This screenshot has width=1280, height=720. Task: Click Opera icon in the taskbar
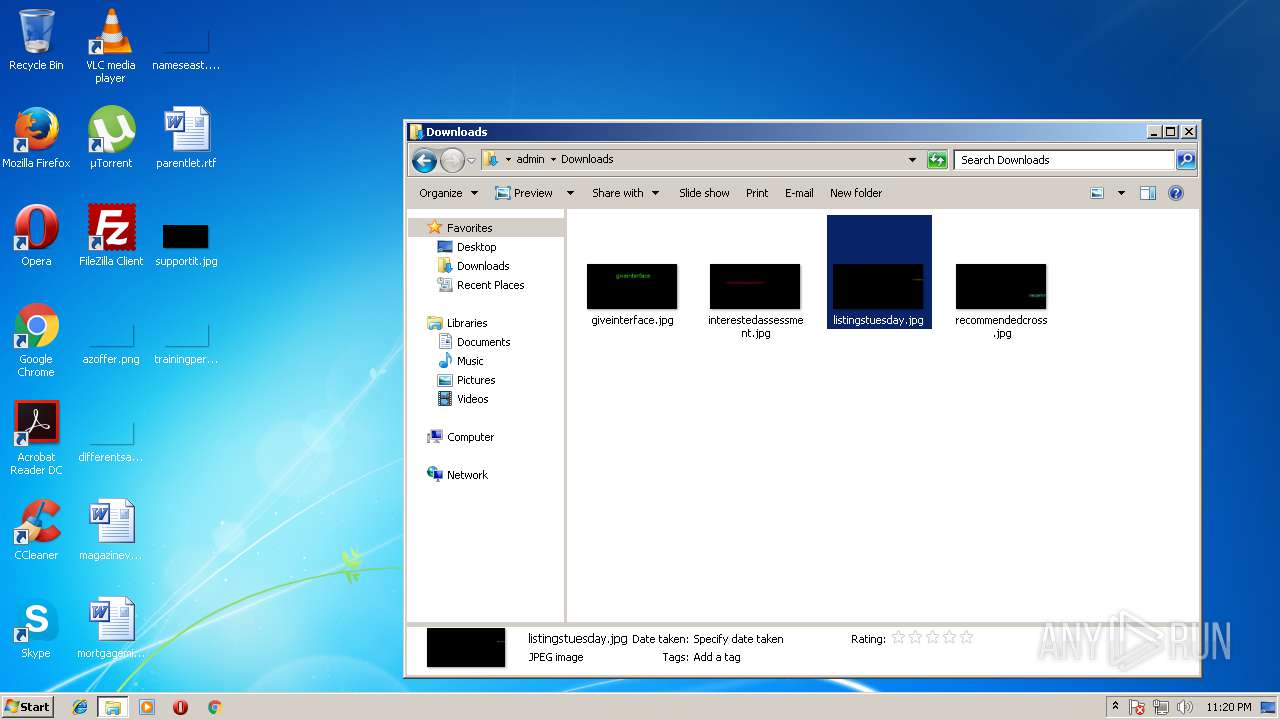tap(180, 707)
